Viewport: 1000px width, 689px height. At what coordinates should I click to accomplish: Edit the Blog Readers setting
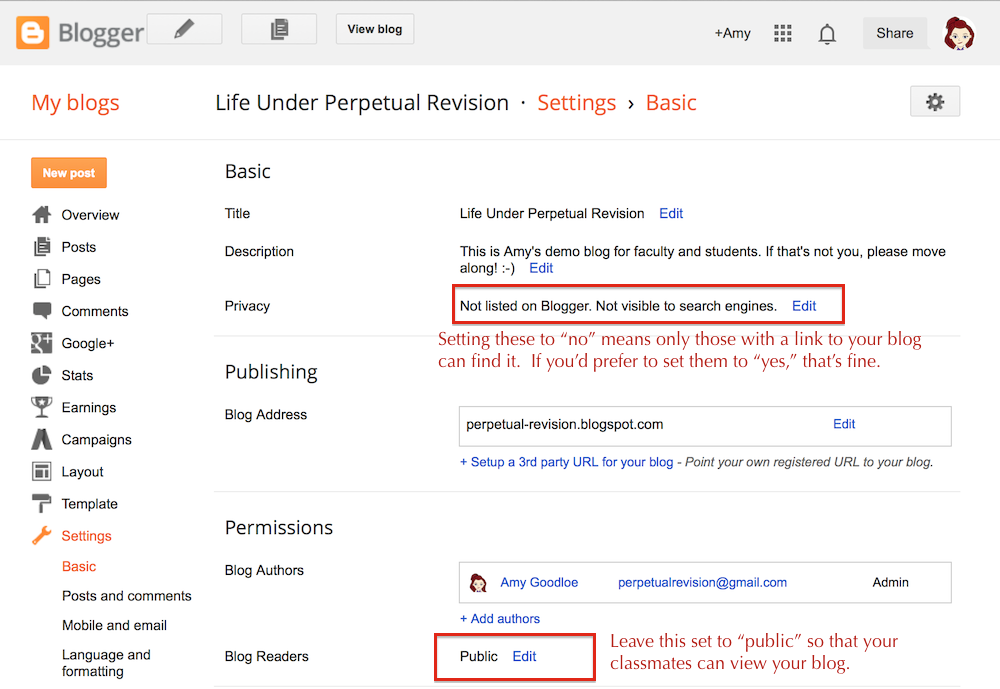click(524, 656)
